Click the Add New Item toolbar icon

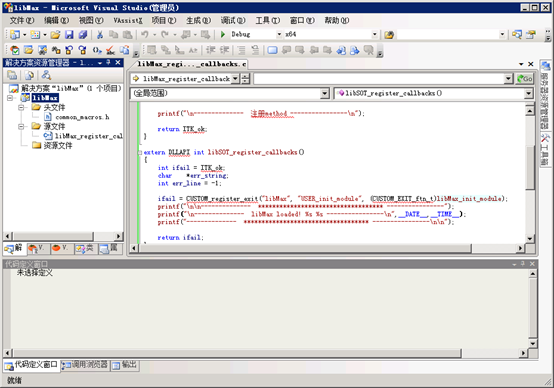click(x=35, y=34)
